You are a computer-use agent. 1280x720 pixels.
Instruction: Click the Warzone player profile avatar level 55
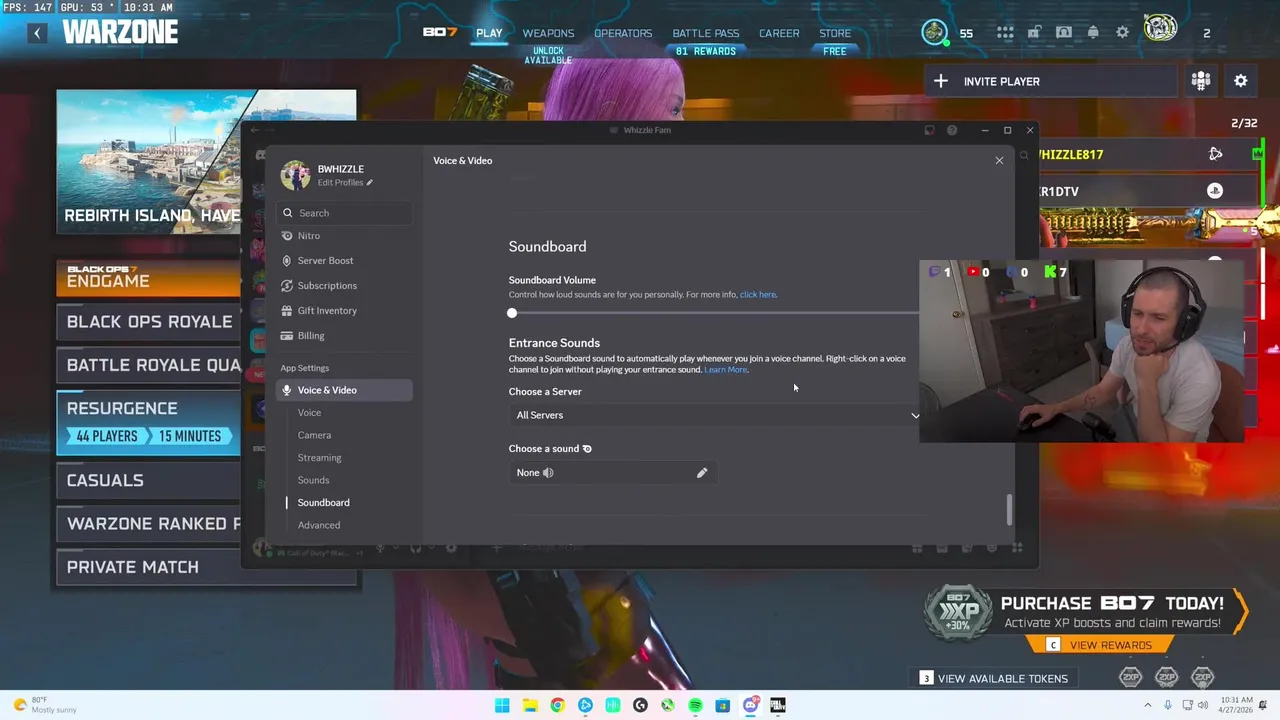click(935, 32)
